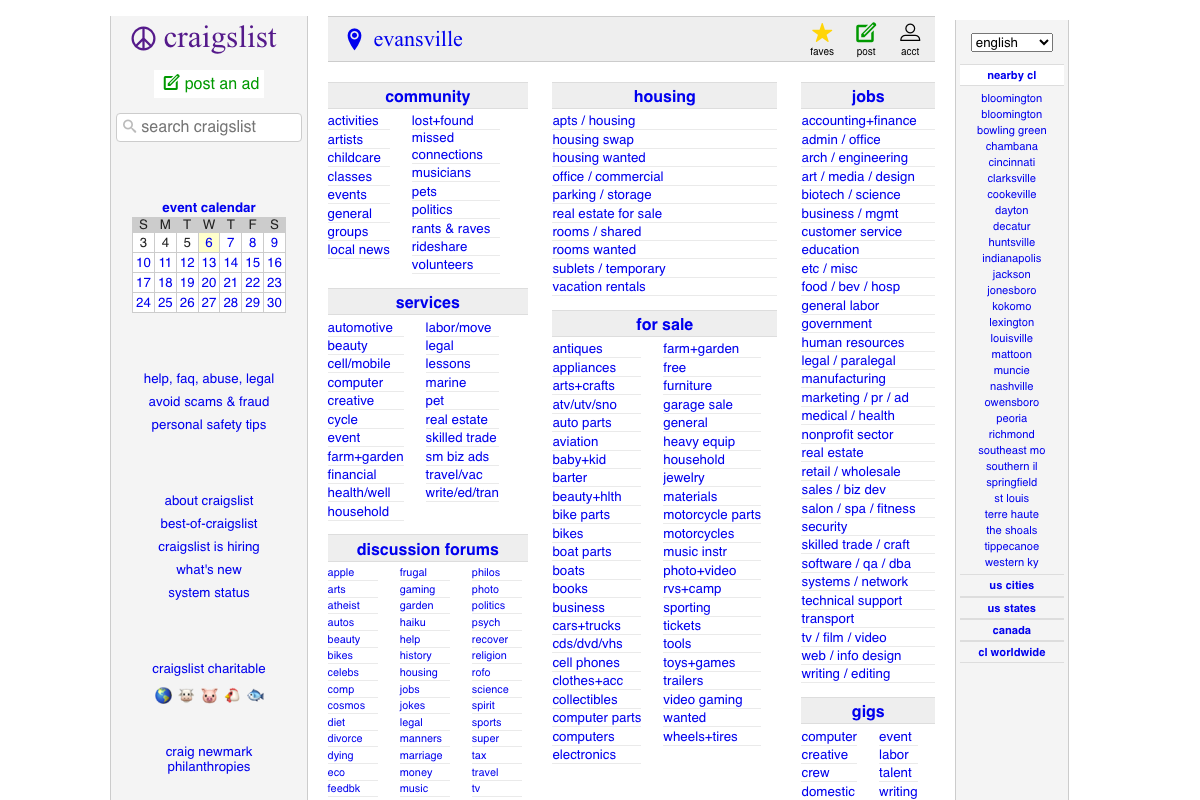The height and width of the screenshot is (800, 1200).
Task: Go to indianapolis nearby site
Action: (x=1012, y=258)
